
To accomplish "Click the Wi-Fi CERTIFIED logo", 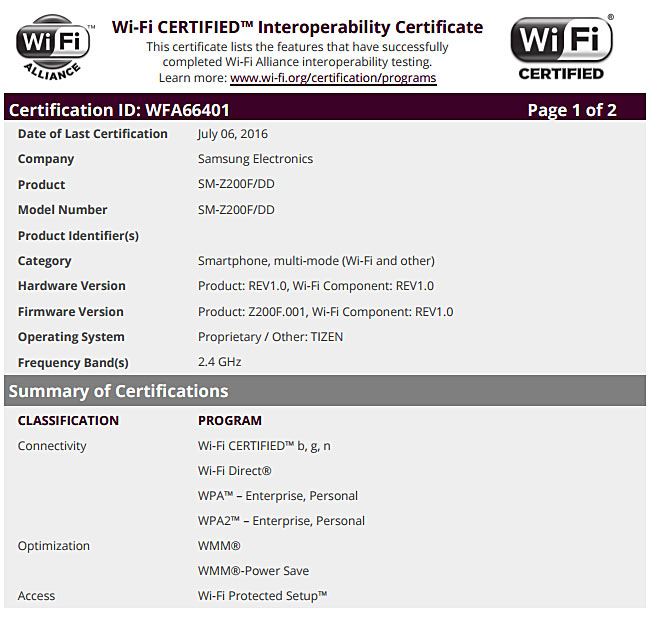I will [x=561, y=47].
